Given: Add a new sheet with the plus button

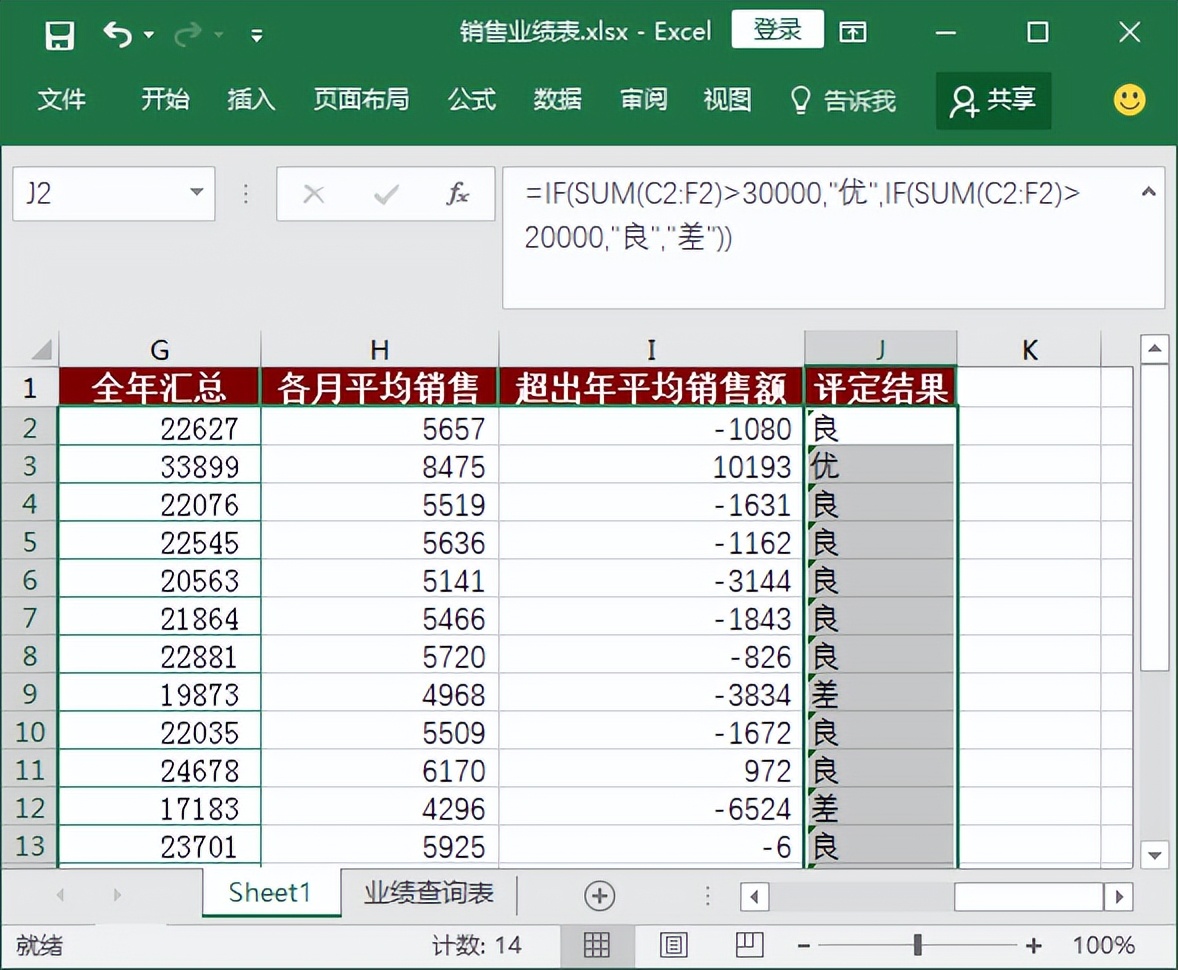Looking at the screenshot, I should (597, 895).
